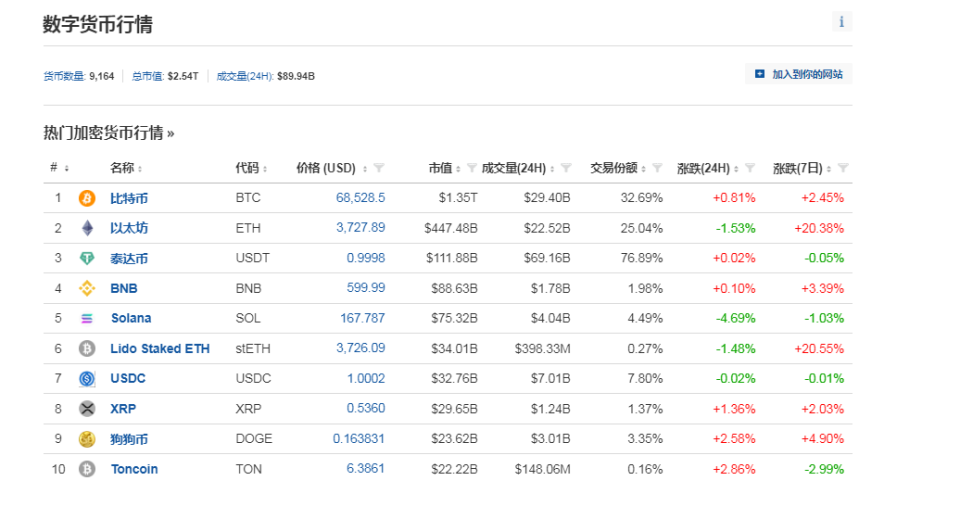Click the XRP black logo icon
Image resolution: width=960 pixels, height=506 pixels.
(87, 409)
